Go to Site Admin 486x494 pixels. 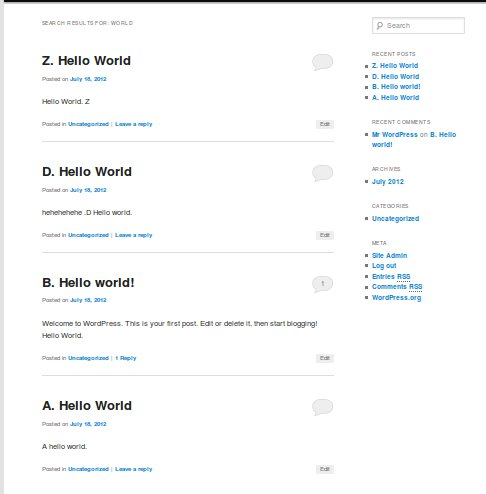click(x=389, y=256)
